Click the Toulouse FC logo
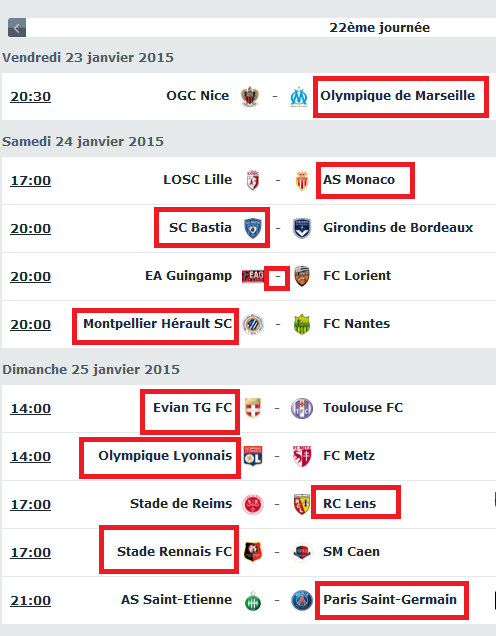 [x=302, y=408]
